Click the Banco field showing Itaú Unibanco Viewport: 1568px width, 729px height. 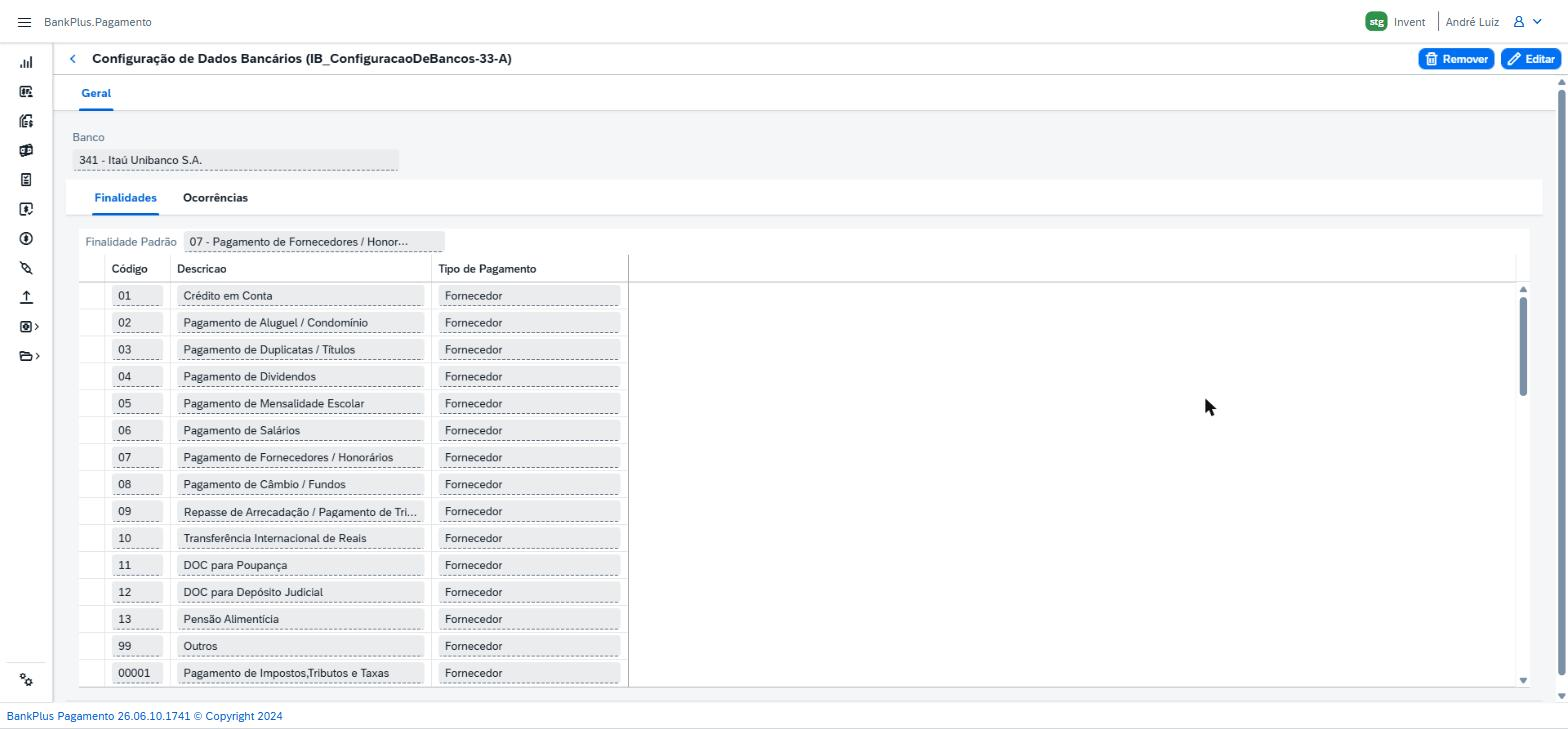click(236, 160)
